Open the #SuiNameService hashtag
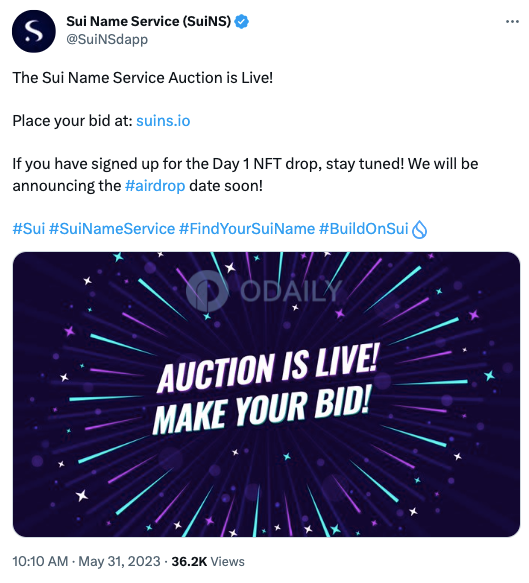529x583 pixels. pos(112,228)
